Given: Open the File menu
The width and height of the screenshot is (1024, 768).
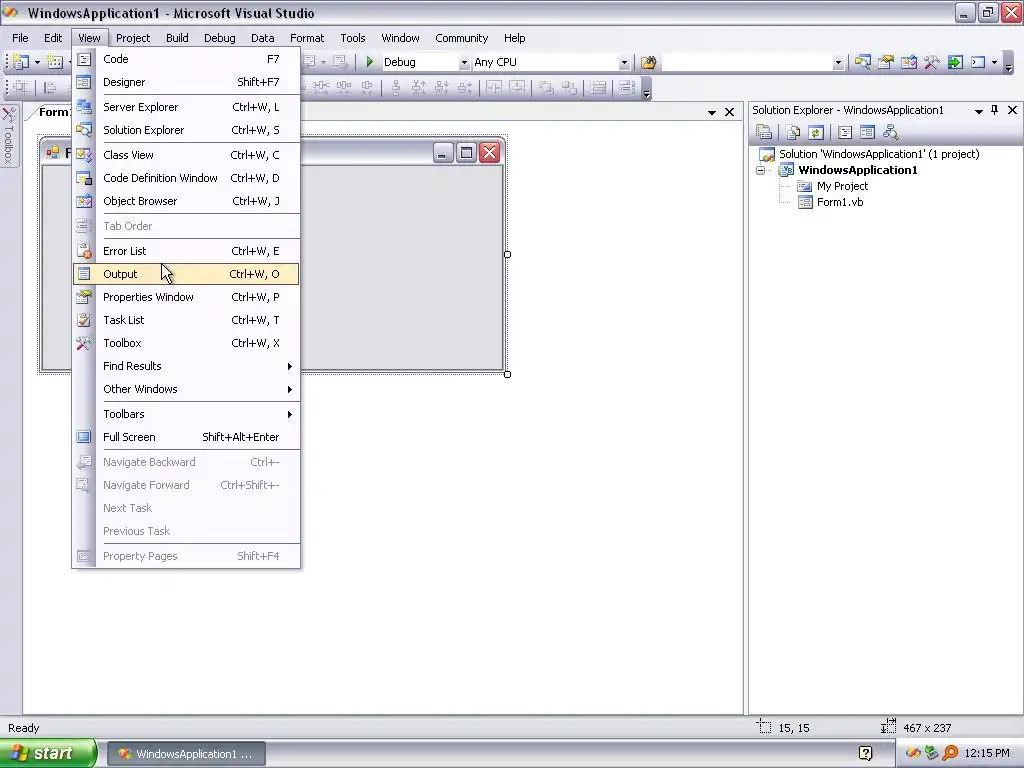Looking at the screenshot, I should coord(20,38).
